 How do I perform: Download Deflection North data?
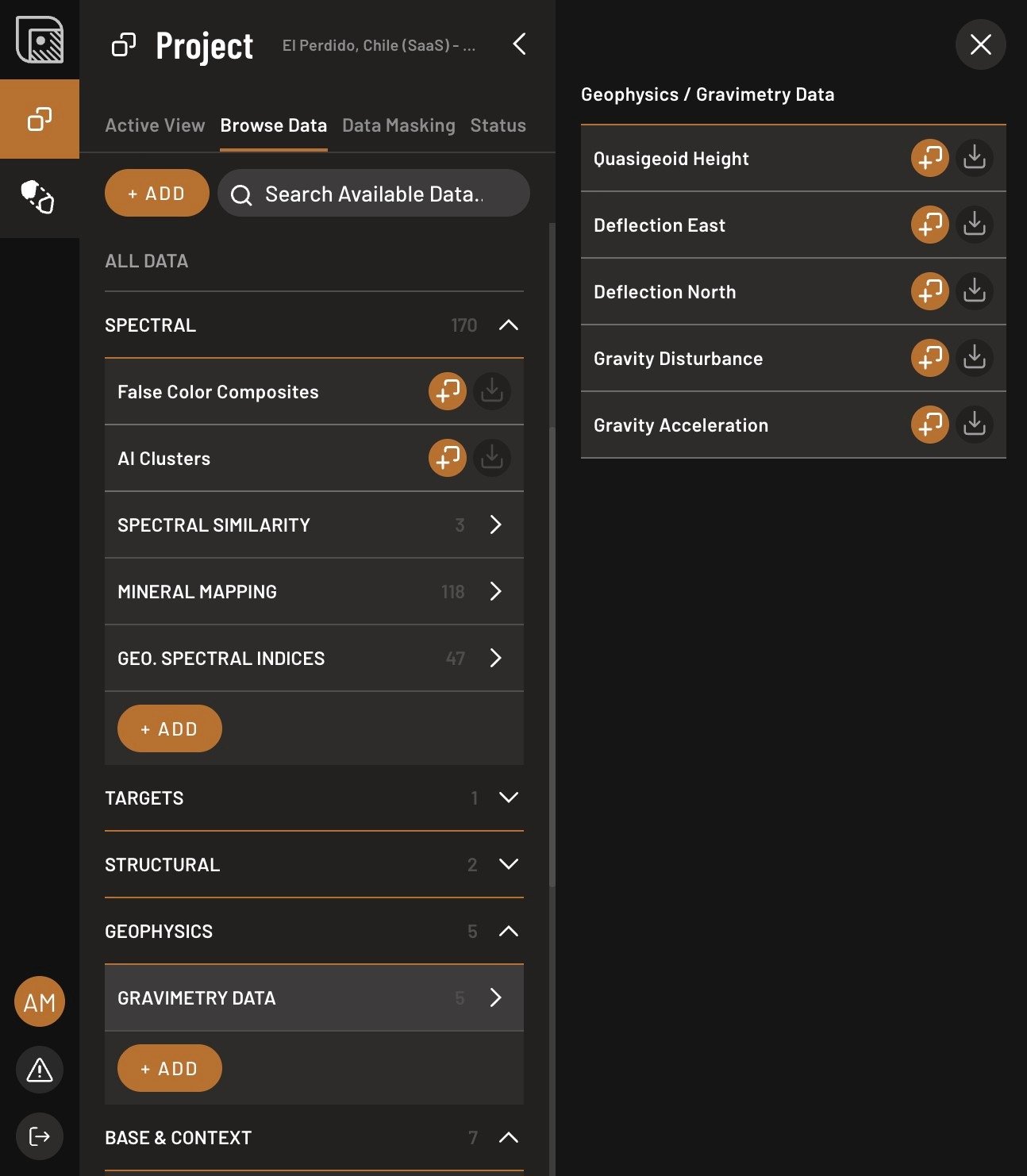tap(974, 291)
